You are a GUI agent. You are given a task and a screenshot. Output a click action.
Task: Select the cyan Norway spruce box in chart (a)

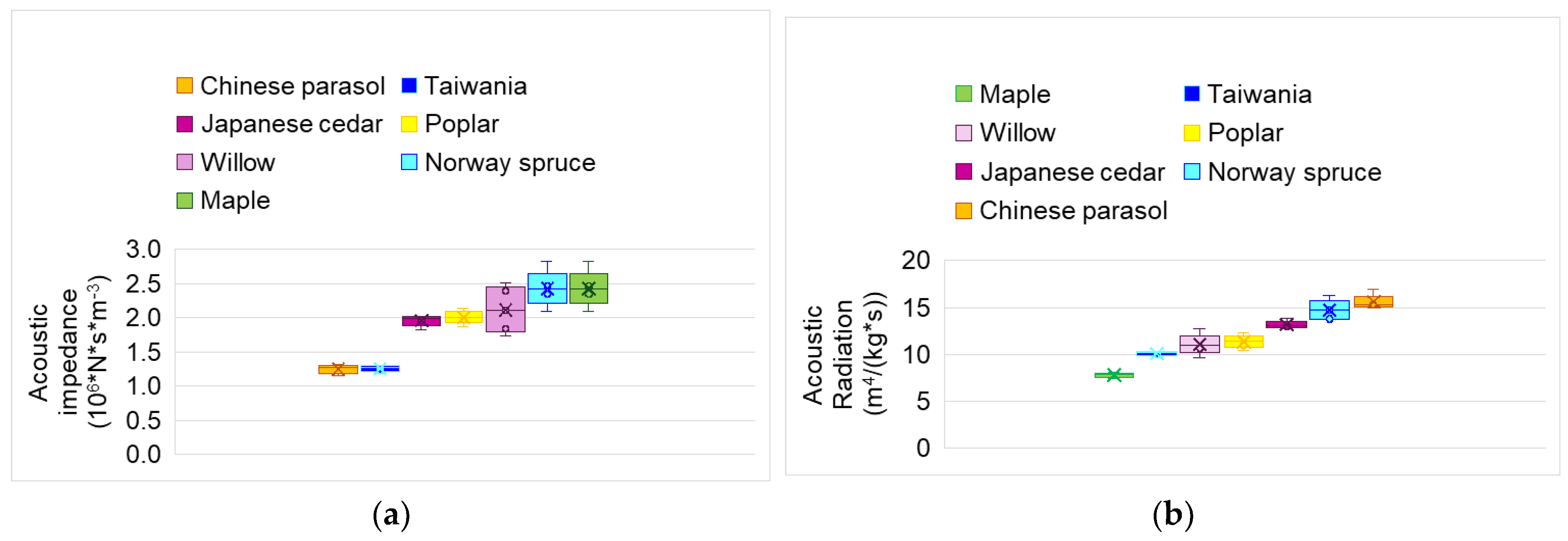pyautogui.click(x=547, y=288)
